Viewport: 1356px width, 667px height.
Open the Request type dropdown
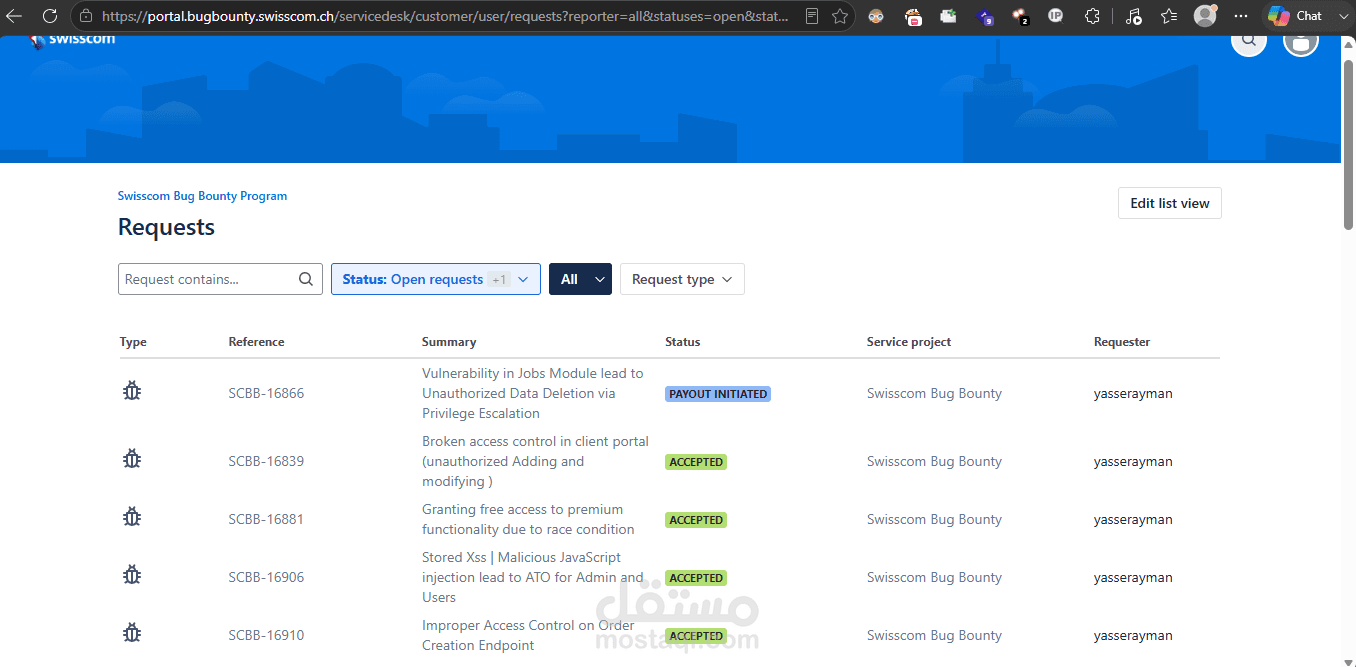pos(682,279)
